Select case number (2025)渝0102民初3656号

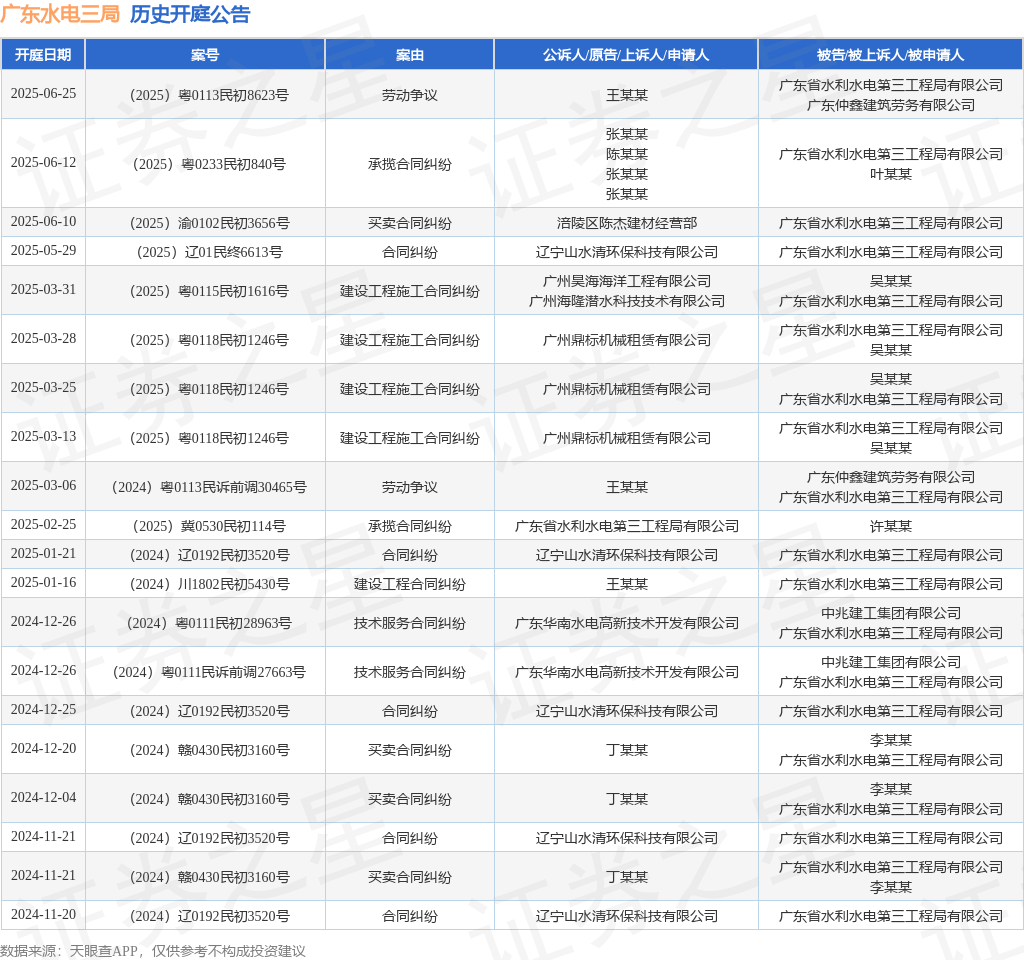point(209,223)
